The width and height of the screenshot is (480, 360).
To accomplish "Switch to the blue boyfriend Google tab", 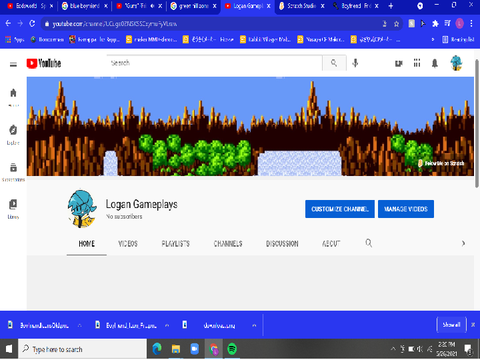I will tap(85, 6).
